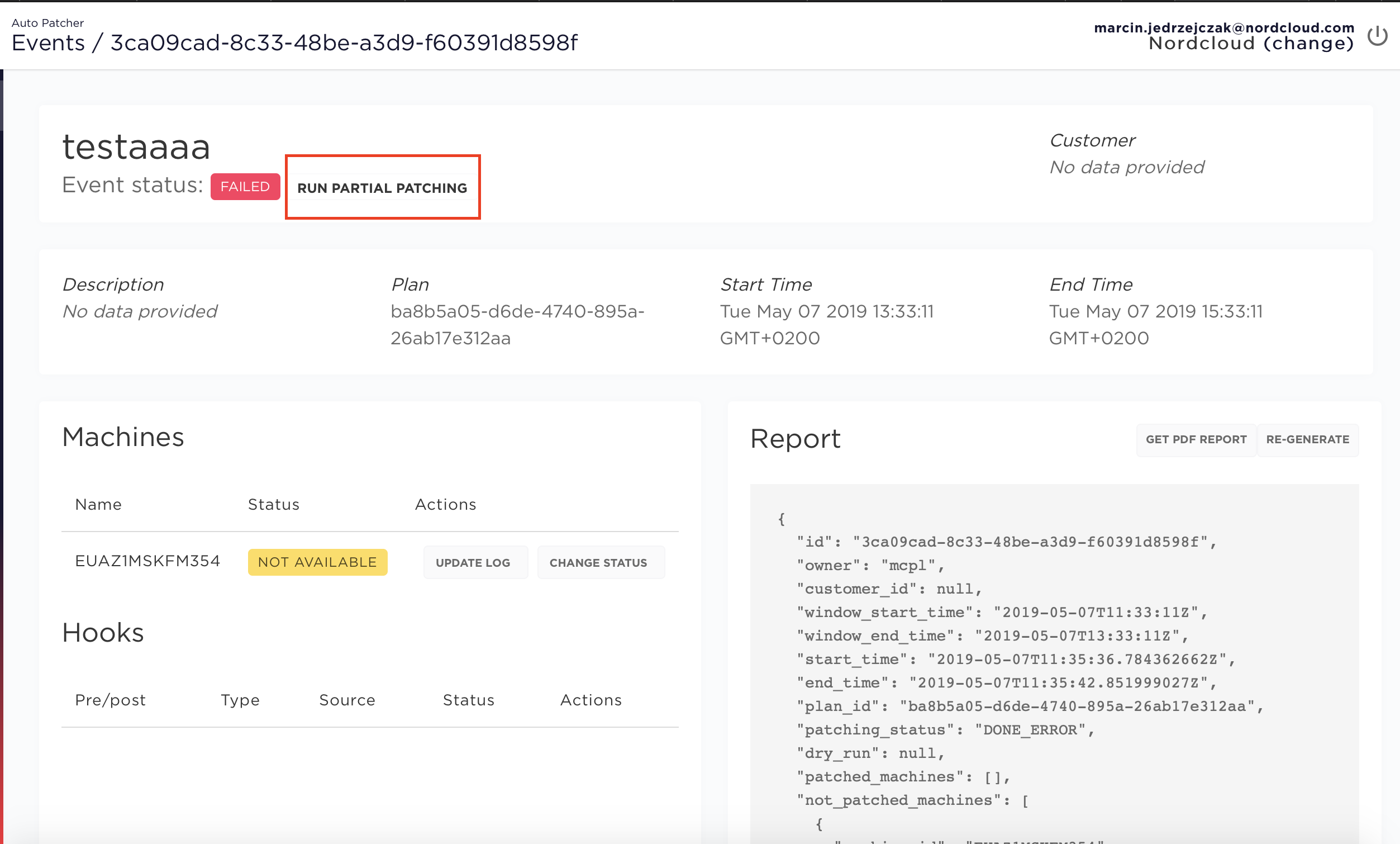Change status of machine EUAZ1MSKFM354
Screen dimensions: 1400x844
[x=601, y=562]
